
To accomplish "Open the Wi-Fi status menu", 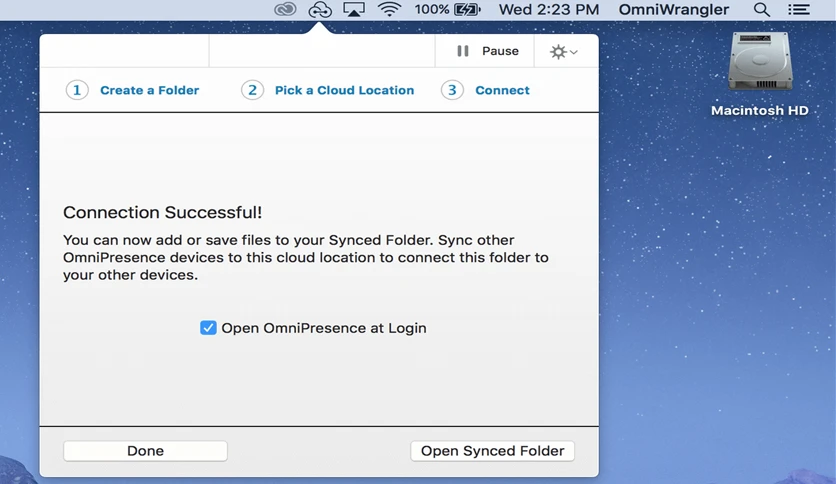I will coord(389,10).
